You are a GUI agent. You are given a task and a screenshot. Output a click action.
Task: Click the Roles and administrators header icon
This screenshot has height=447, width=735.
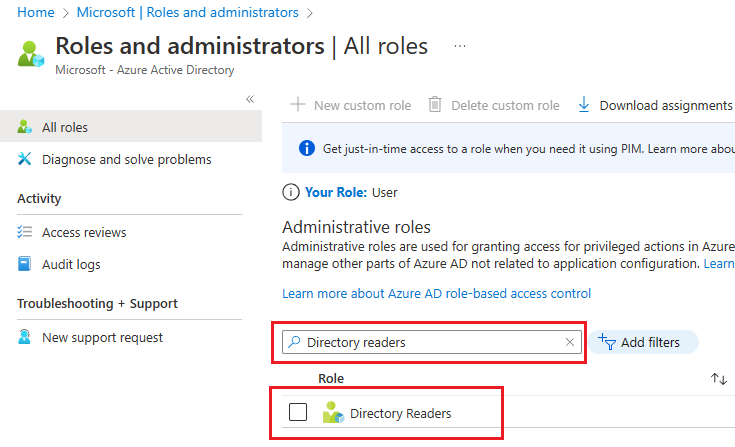(x=31, y=53)
